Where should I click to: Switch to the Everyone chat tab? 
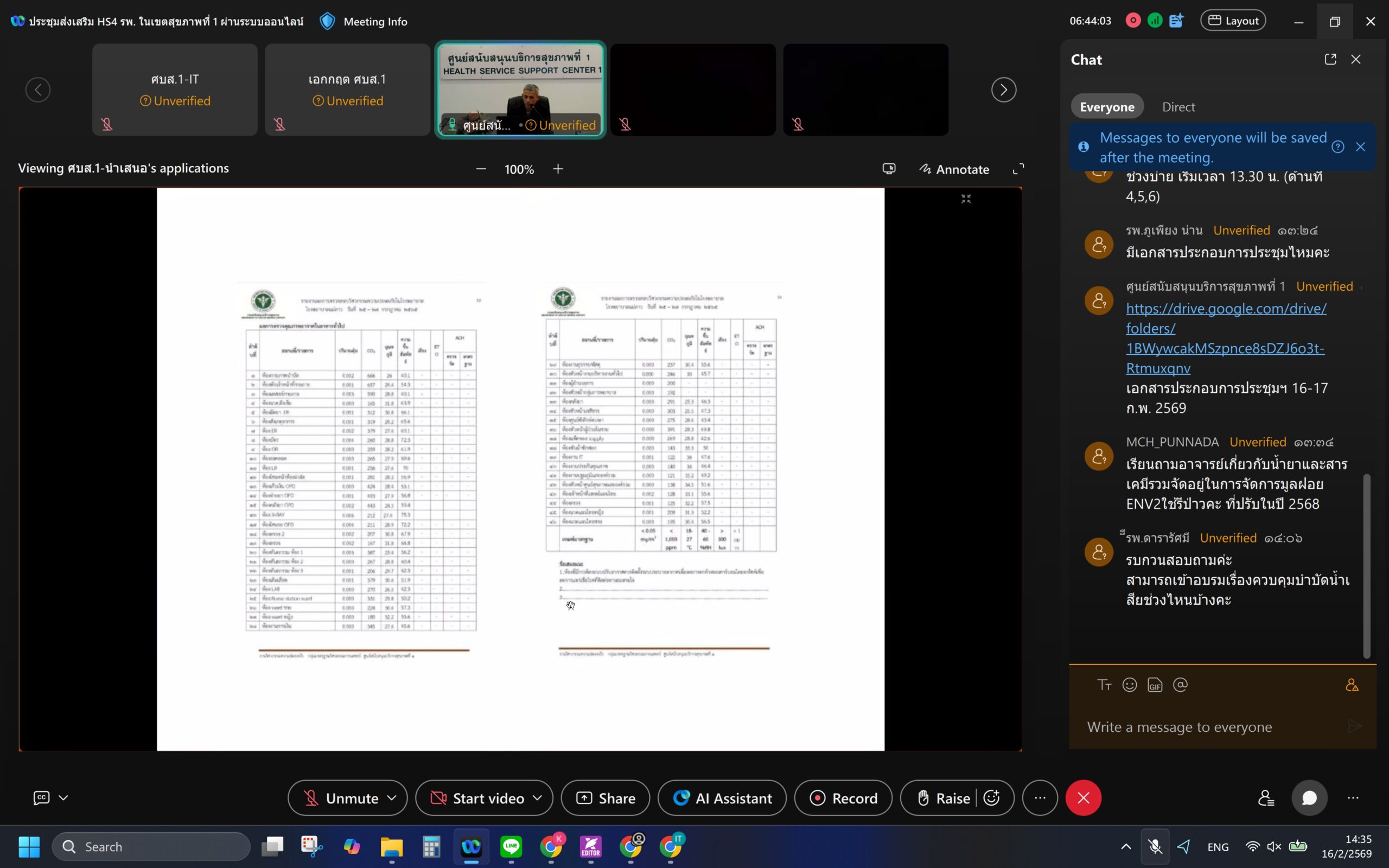1107,107
